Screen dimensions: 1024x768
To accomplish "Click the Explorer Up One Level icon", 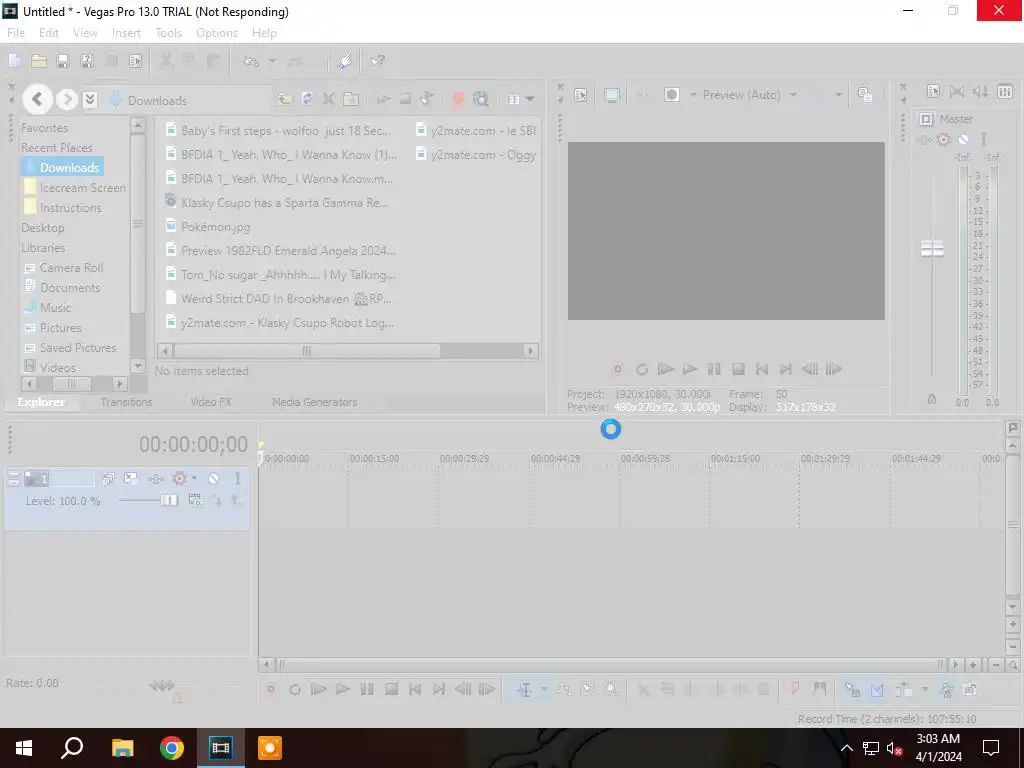I will 285,99.
